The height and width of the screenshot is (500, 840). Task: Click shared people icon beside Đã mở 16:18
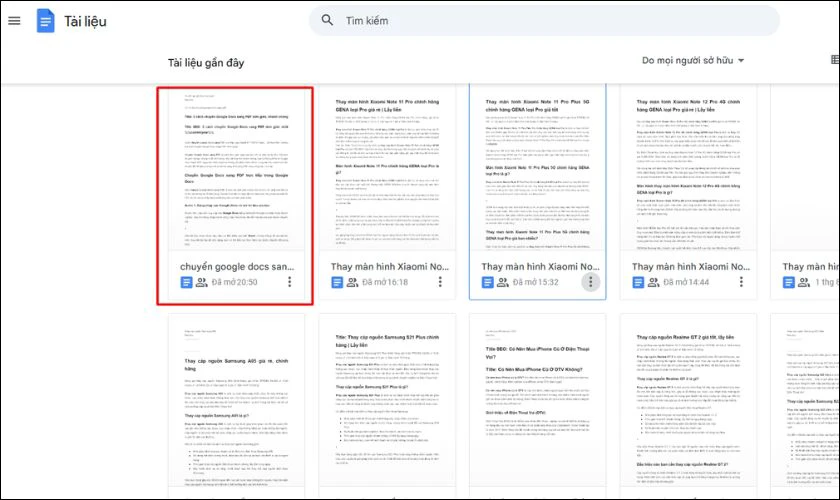[352, 282]
